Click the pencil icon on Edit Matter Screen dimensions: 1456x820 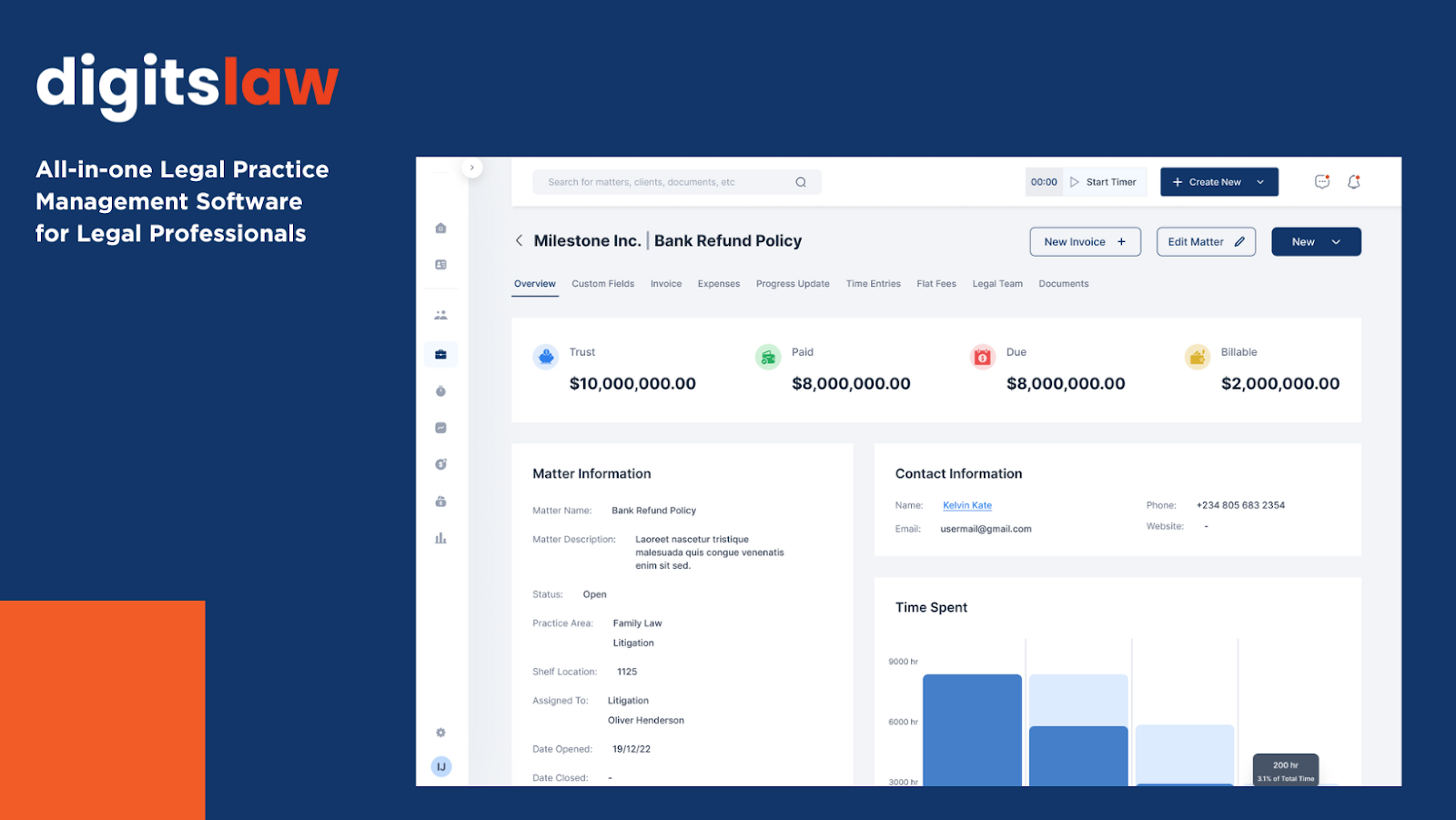1239,242
